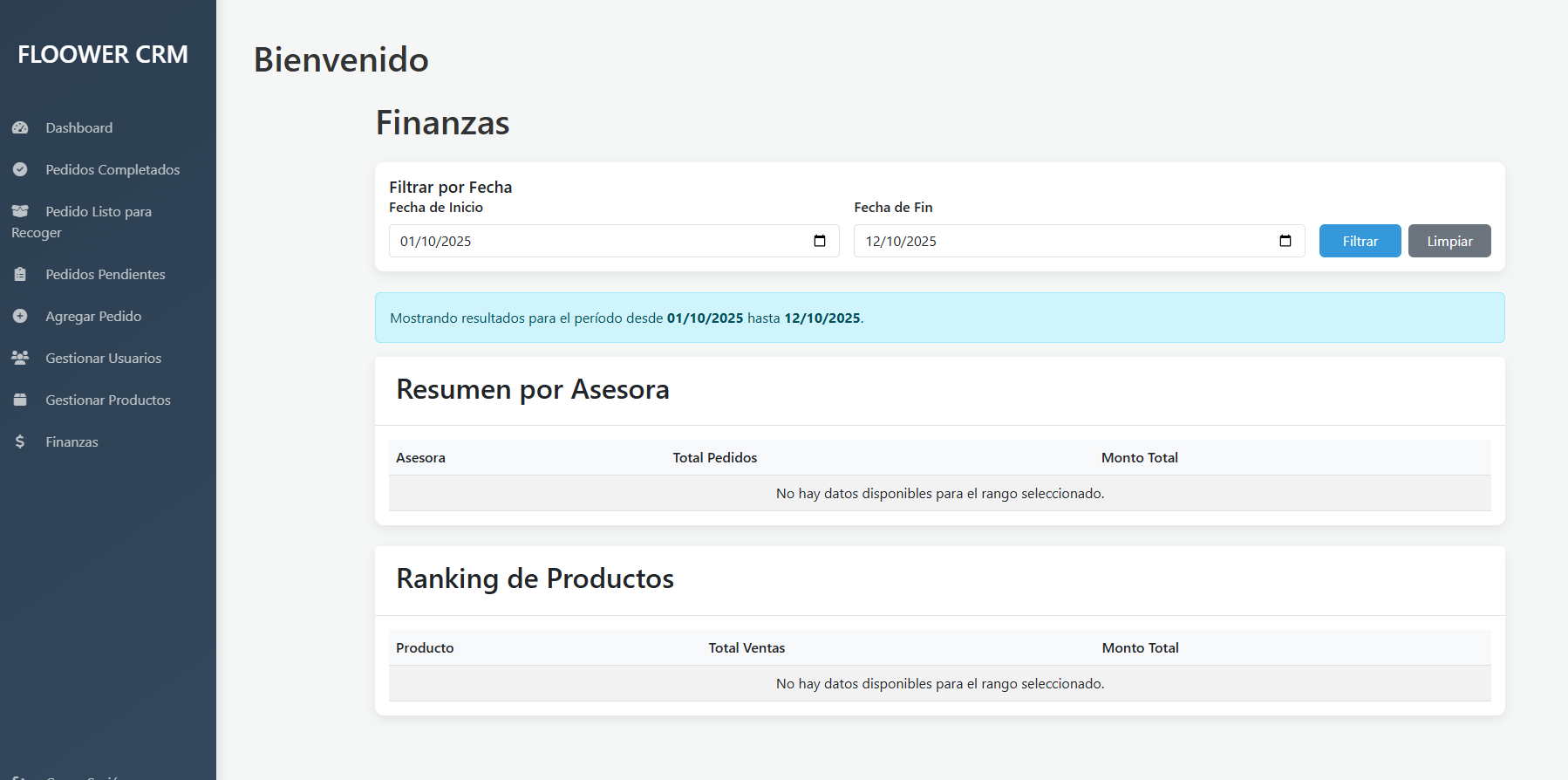1568x780 pixels.
Task: Open the Fecha de Fin calendar picker
Action: (1285, 241)
